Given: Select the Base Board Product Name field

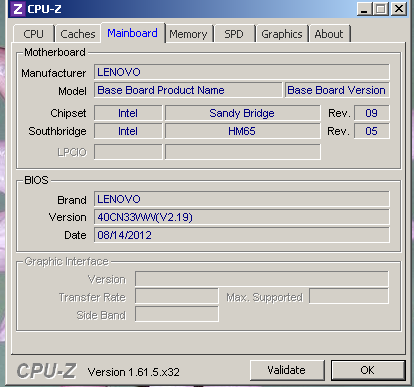Looking at the screenshot, I should pos(188,90).
